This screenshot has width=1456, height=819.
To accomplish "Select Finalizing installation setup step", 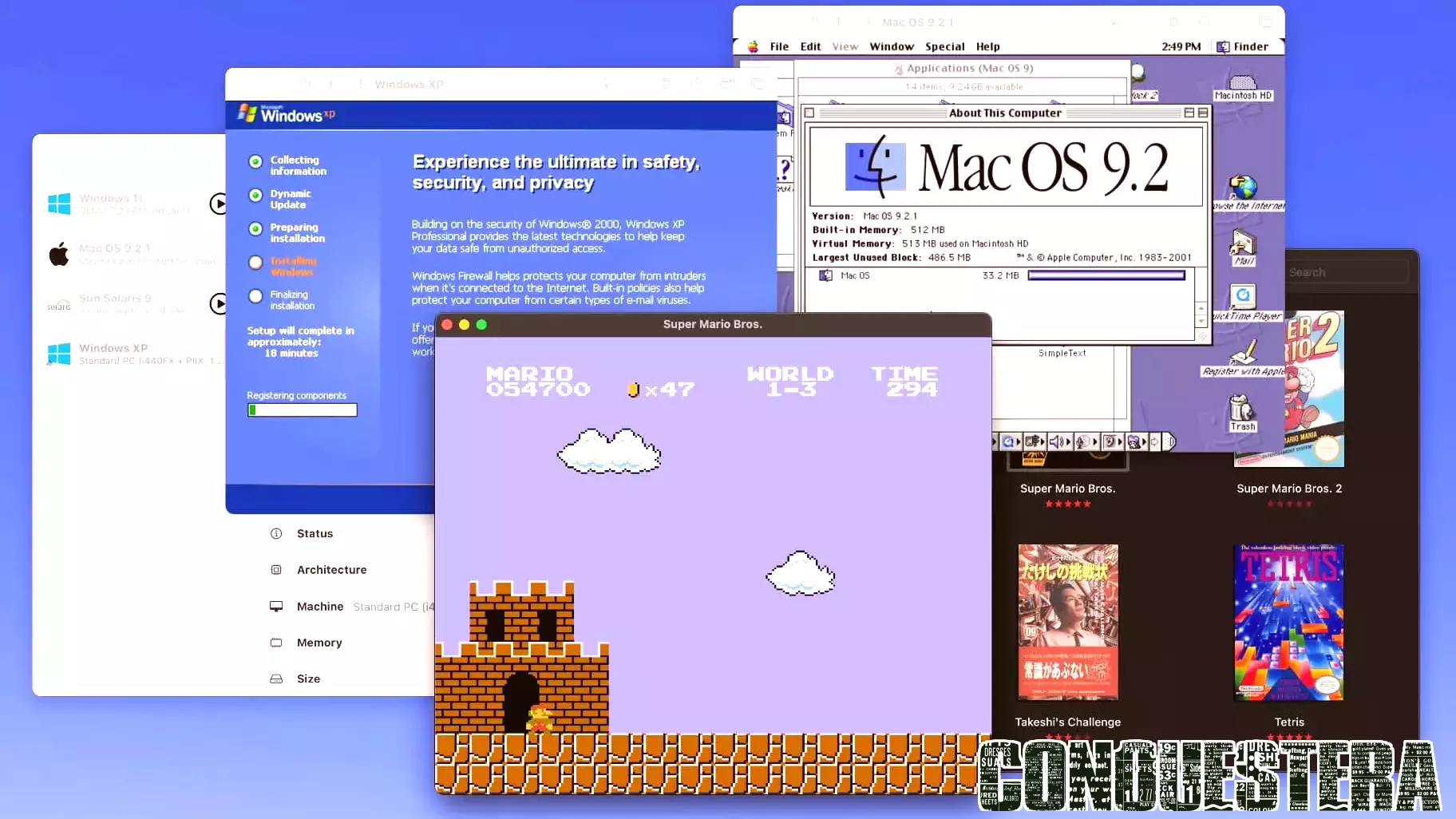I will click(x=282, y=299).
